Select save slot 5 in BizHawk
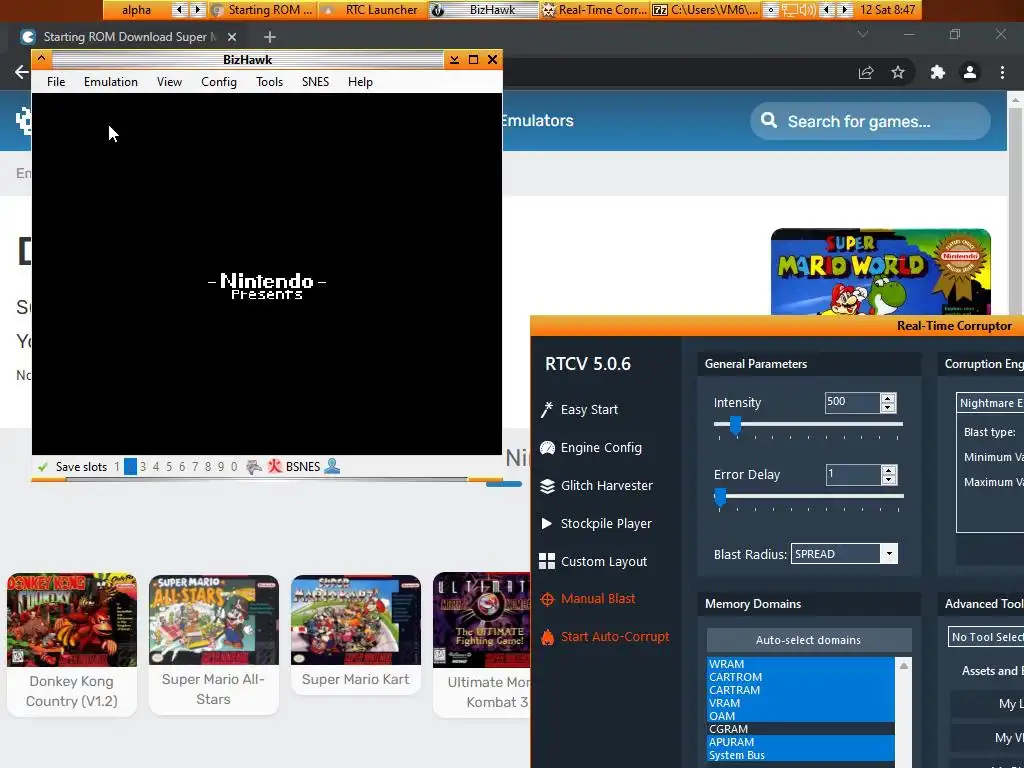The image size is (1024, 768). click(169, 467)
